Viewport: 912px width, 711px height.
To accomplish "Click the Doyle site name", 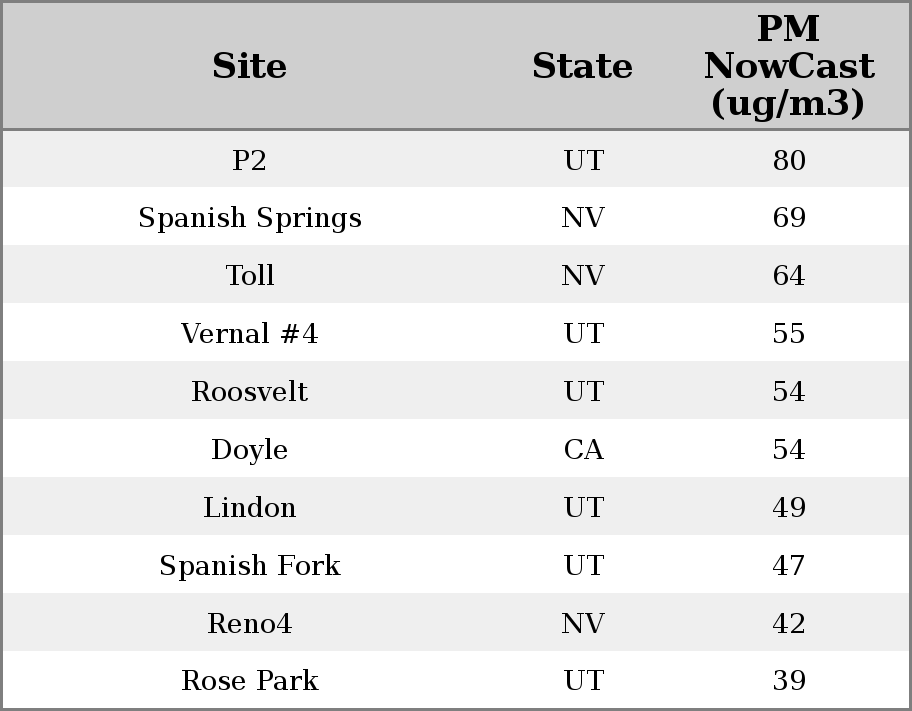I will tap(249, 450).
